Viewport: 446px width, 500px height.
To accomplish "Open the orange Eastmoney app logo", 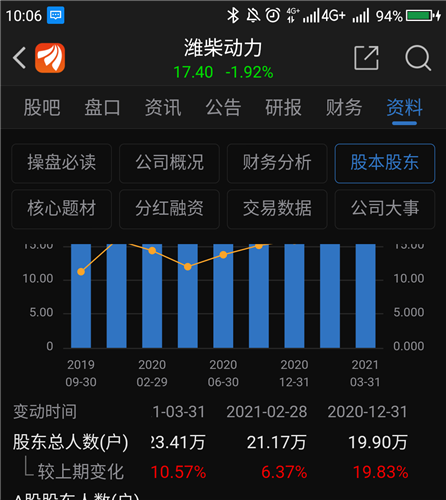I will coord(50,58).
